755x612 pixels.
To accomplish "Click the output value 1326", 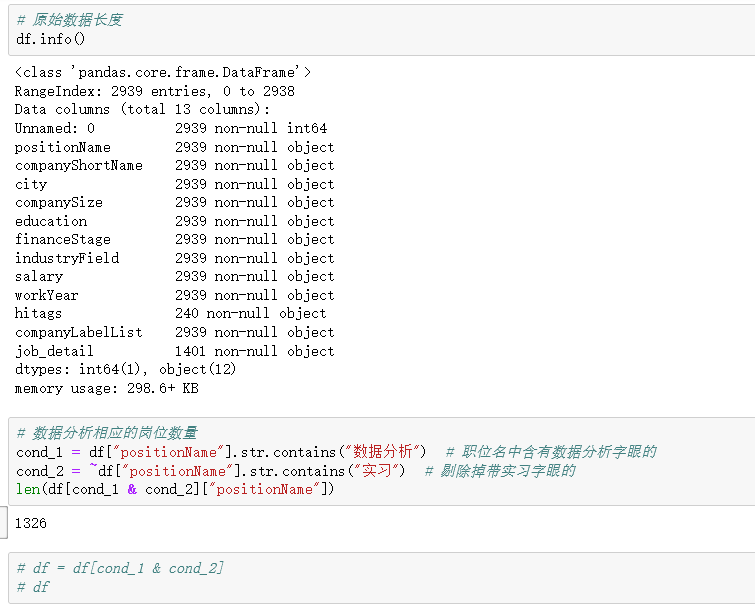I will tap(31, 523).
